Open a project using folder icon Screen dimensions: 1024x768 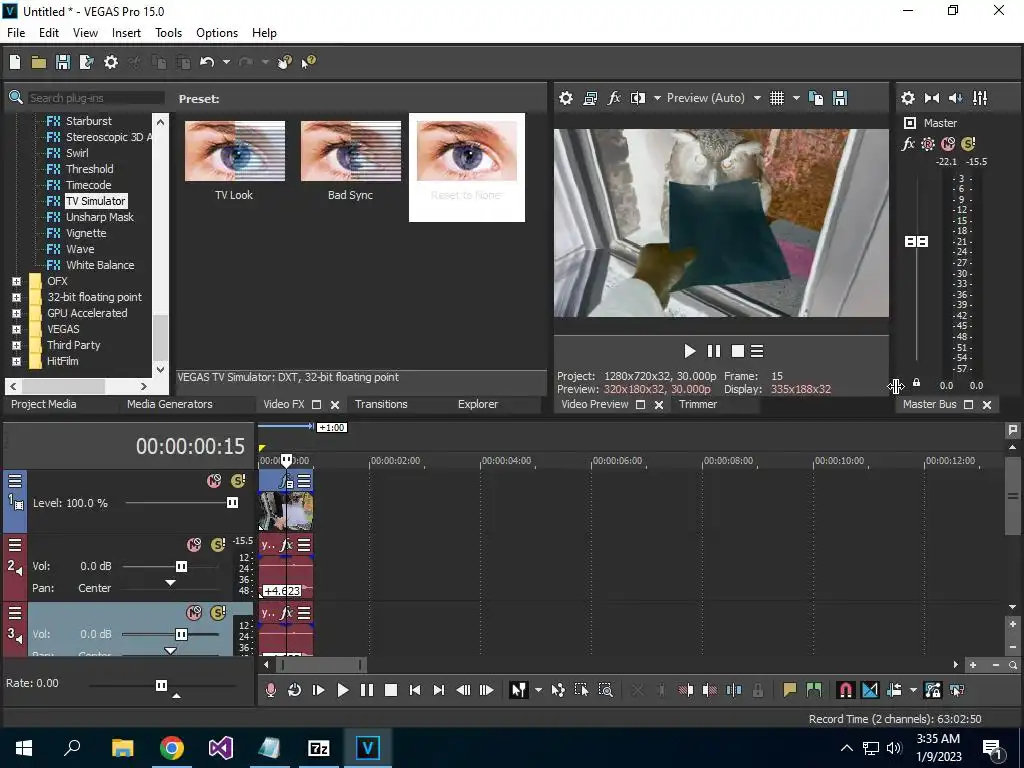[x=39, y=62]
